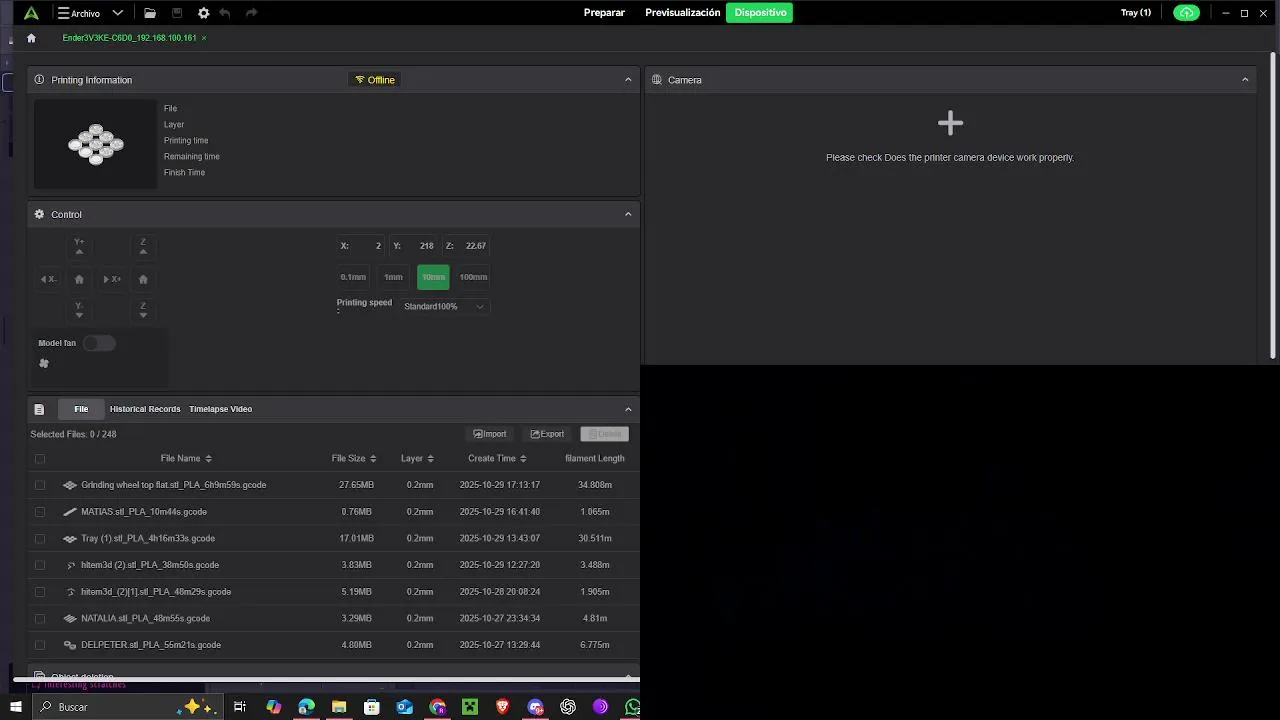The image size is (1280, 720).
Task: Open Microsoft Edge from taskbar
Action: click(x=306, y=707)
